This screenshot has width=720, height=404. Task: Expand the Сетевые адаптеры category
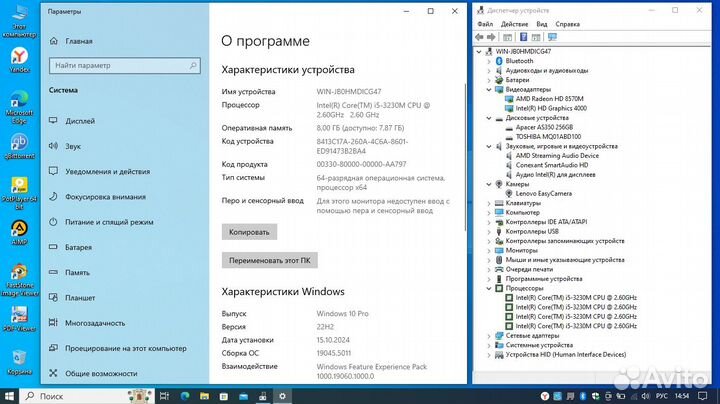pyautogui.click(x=489, y=336)
